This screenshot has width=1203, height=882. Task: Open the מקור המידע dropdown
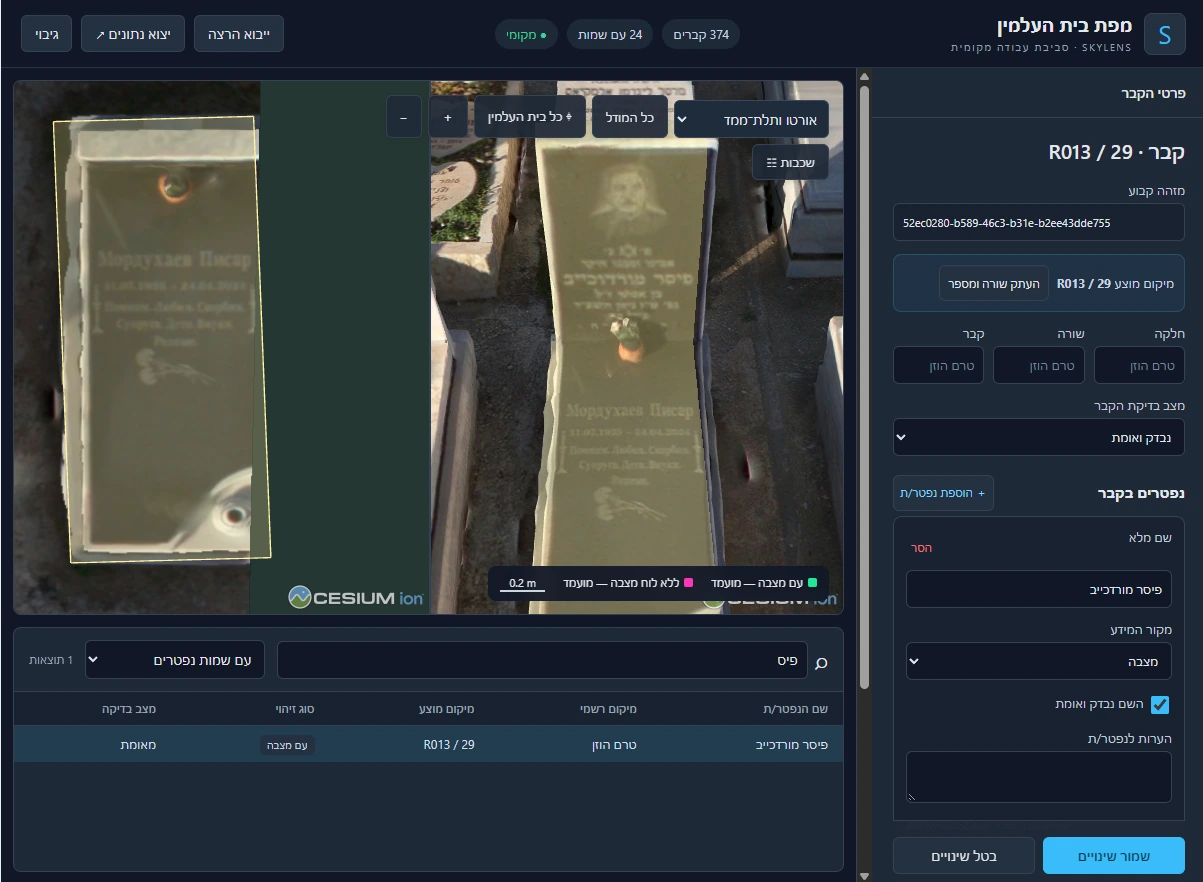pos(1038,661)
